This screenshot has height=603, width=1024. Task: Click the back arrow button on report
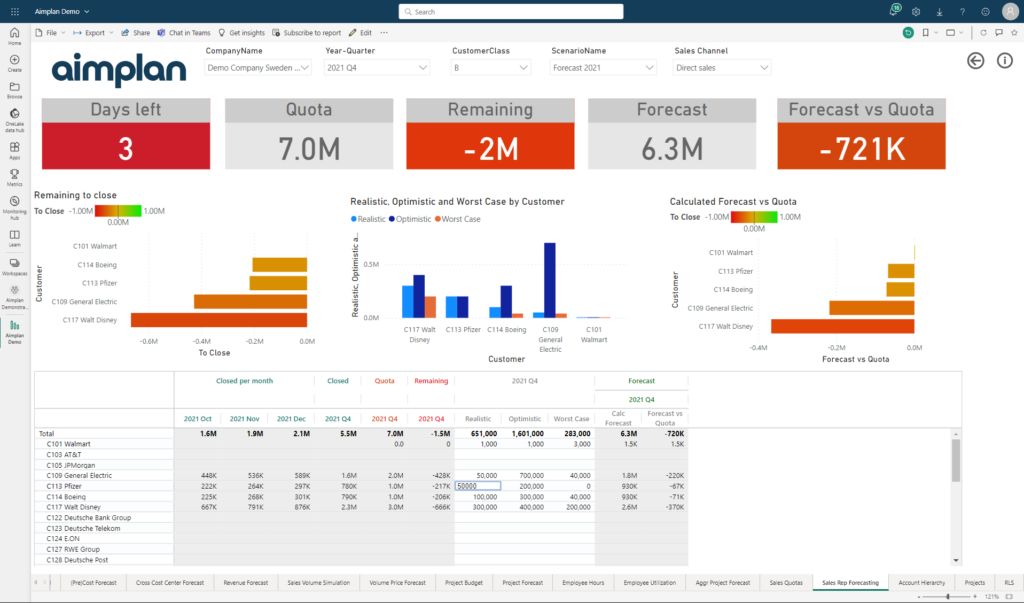[975, 61]
